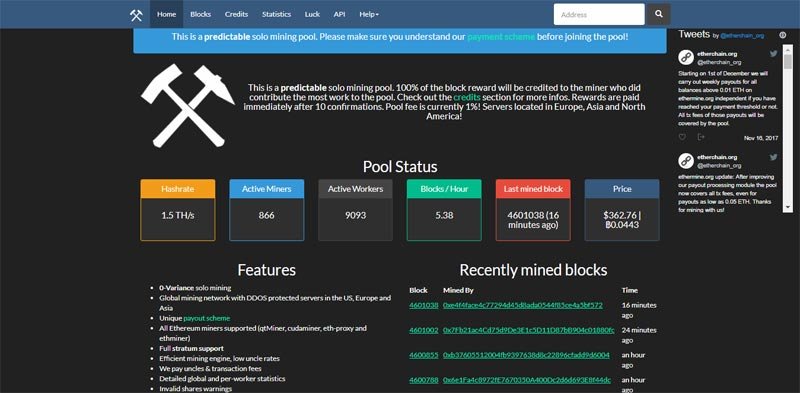Open the Credits page
800x393 pixels.
click(236, 14)
